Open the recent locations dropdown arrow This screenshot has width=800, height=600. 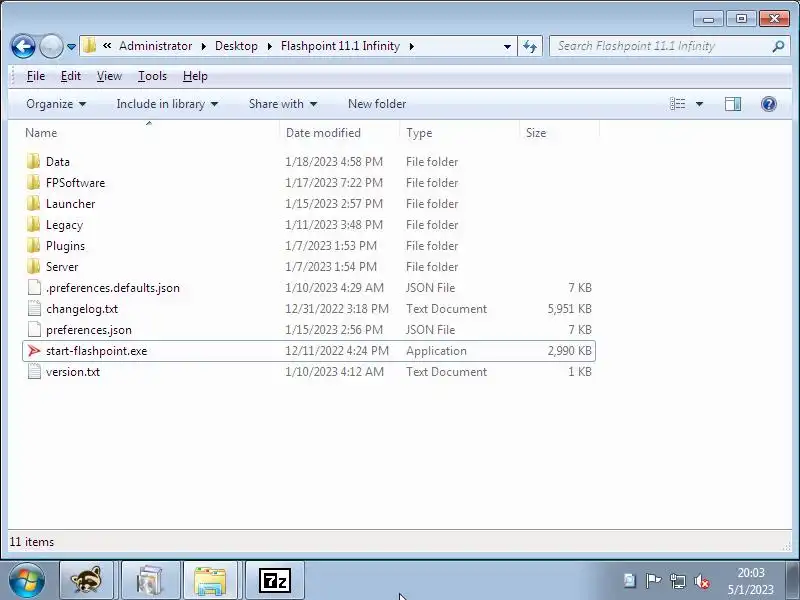pyautogui.click(x=71, y=47)
